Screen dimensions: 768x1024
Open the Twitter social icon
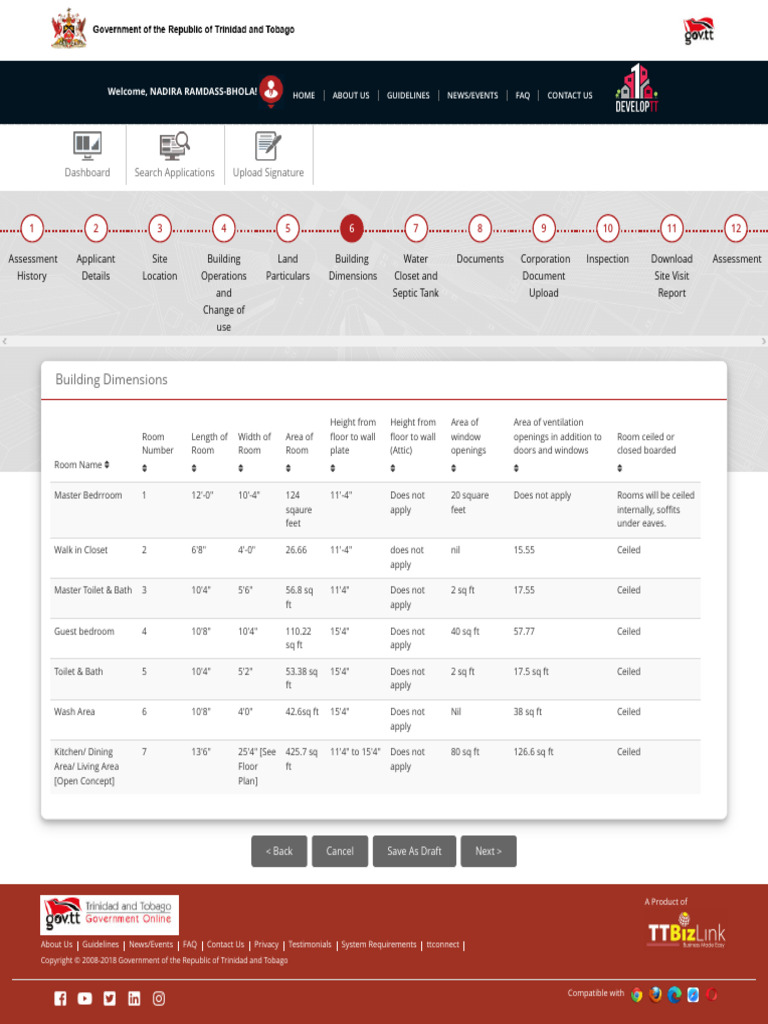tap(110, 998)
